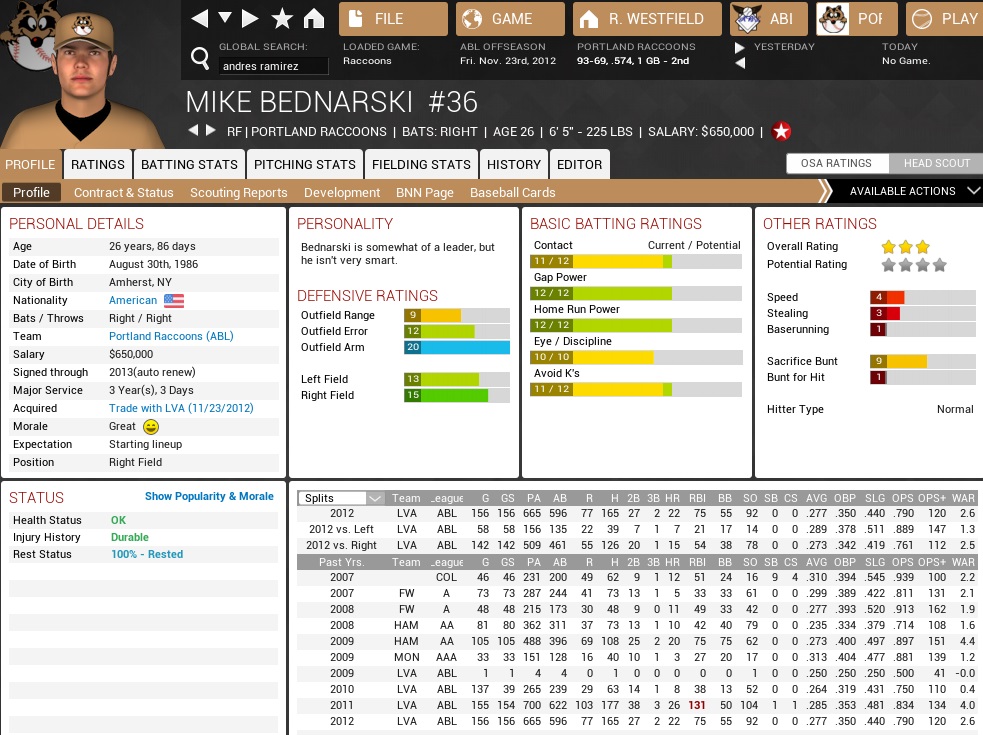The width and height of the screenshot is (983, 735).
Task: Click the Outfield Arm blue rating bar
Action: [457, 347]
